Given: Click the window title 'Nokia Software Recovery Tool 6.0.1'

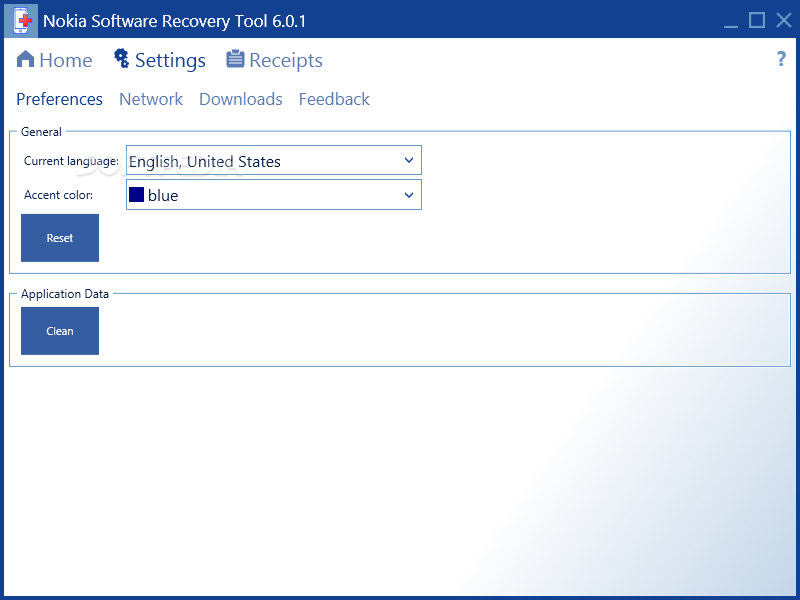Looking at the screenshot, I should point(174,21).
